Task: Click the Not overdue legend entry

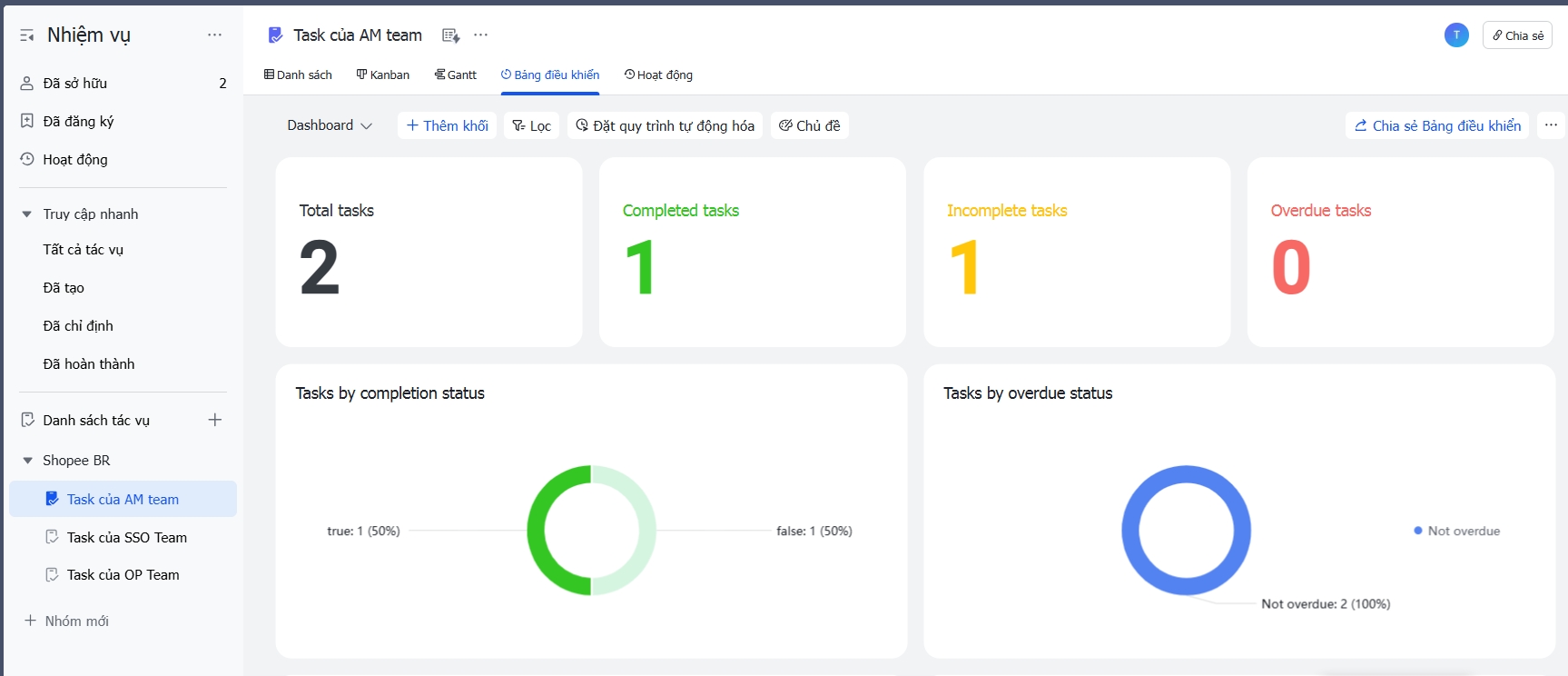Action: click(x=1457, y=531)
